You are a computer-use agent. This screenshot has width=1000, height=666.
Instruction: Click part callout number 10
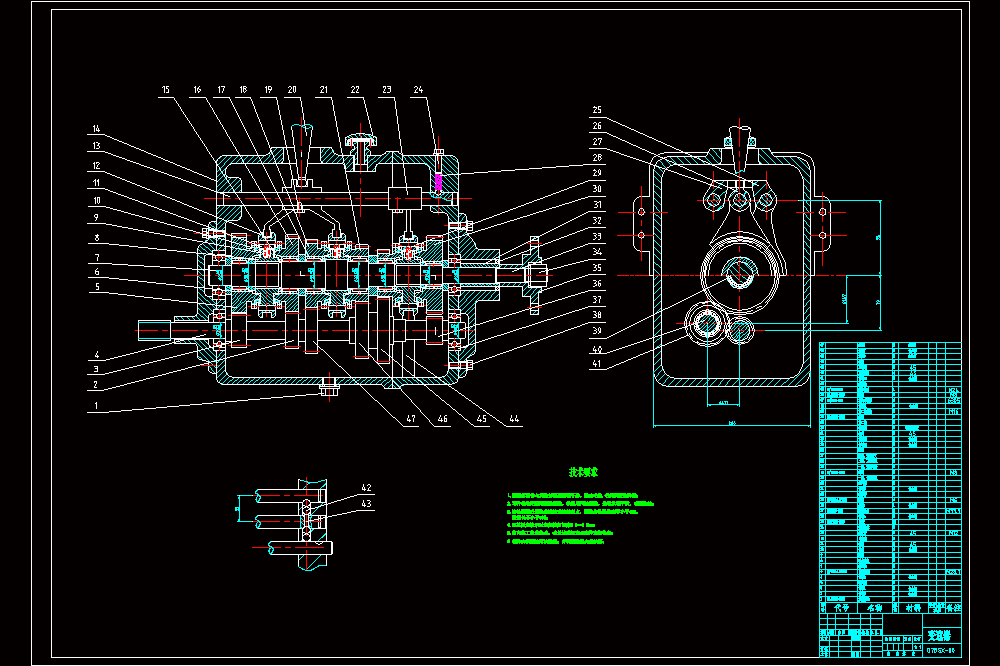(x=96, y=201)
